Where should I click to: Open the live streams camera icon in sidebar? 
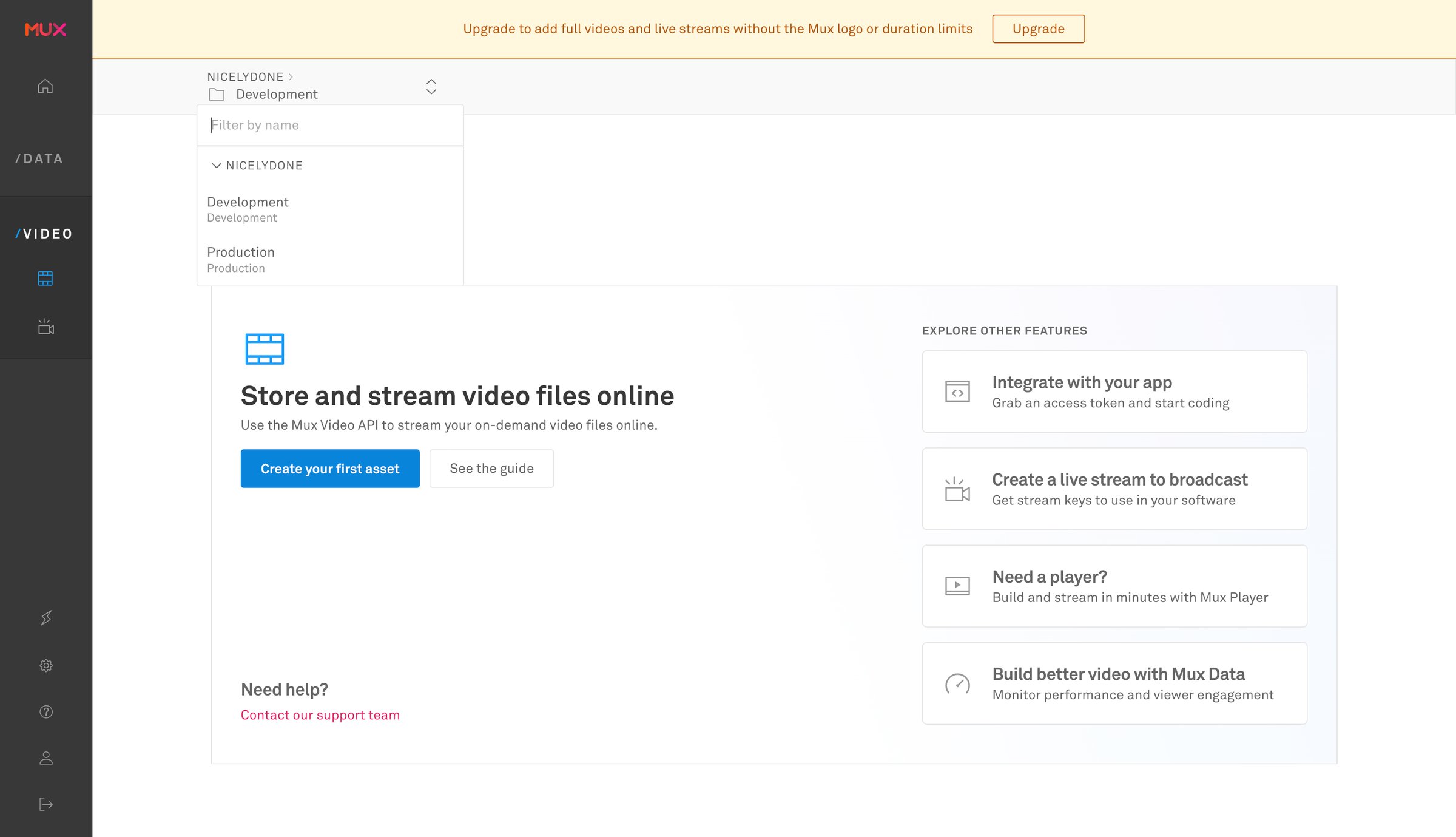(45, 327)
